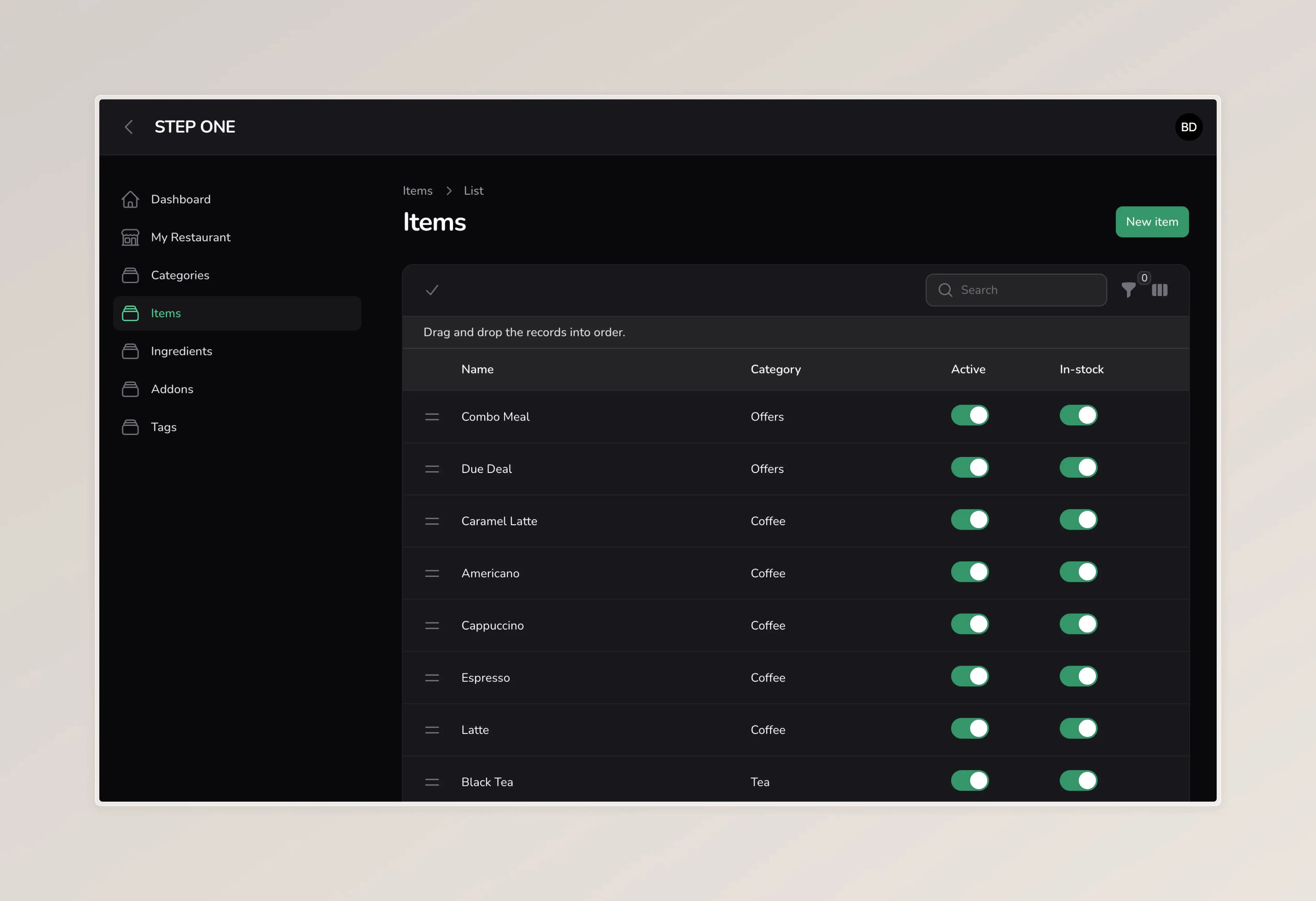Click the STEP ONE title
Viewport: 1316px width, 901px height.
(195, 127)
